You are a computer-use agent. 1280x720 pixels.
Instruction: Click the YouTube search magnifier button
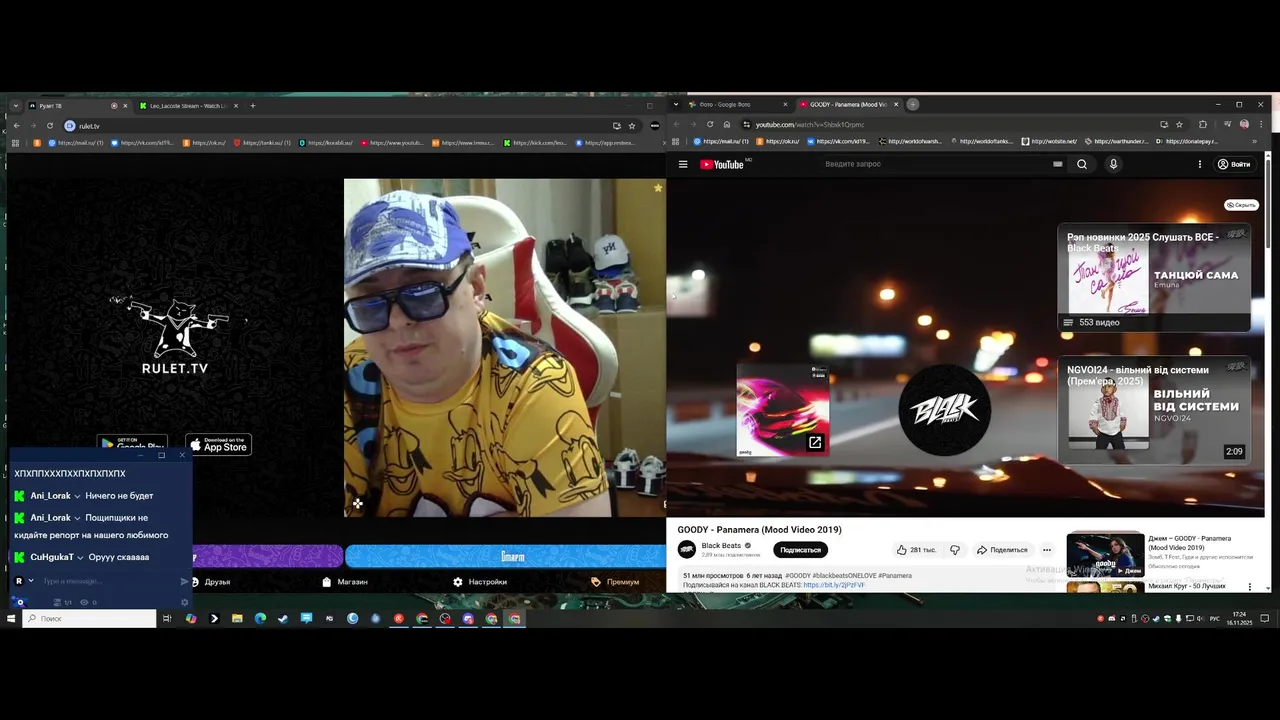point(1082,164)
